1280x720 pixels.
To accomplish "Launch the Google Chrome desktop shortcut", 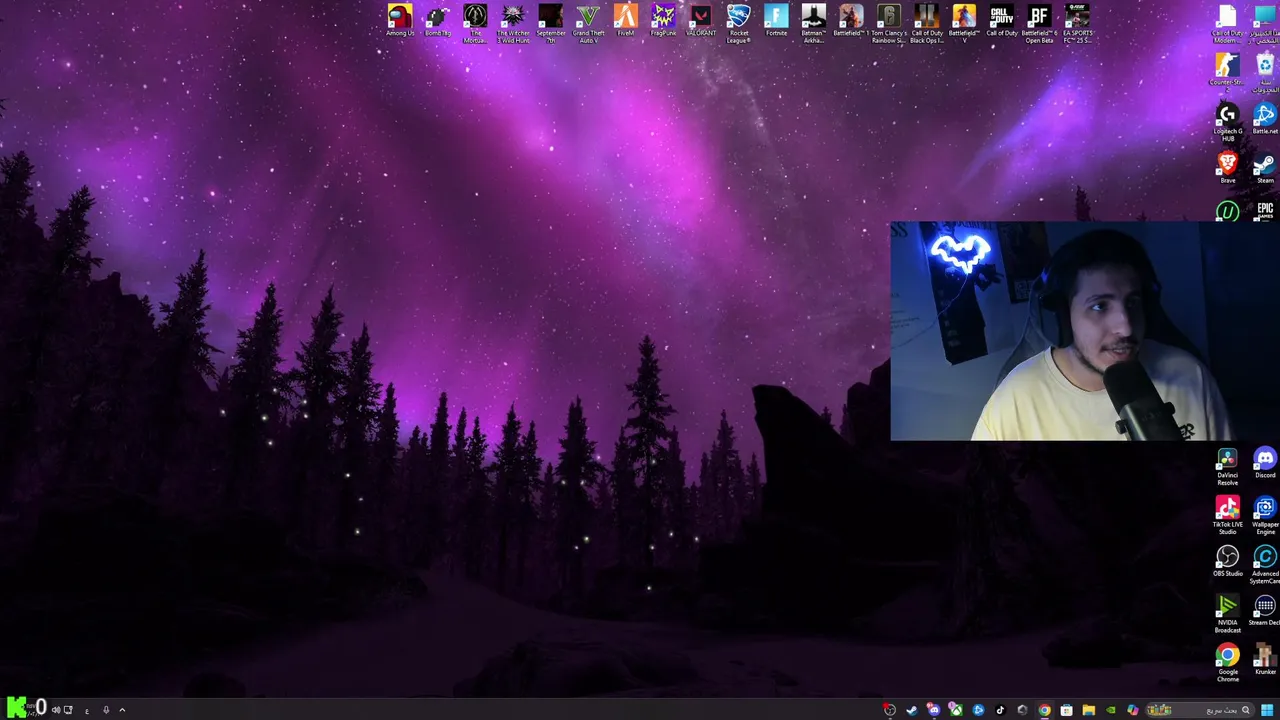I will click(1227, 663).
